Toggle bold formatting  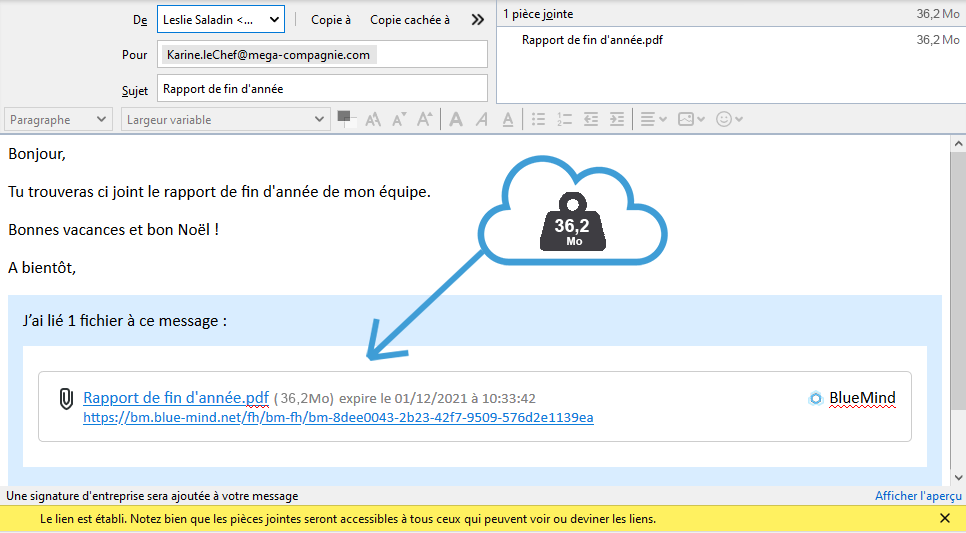pos(456,119)
